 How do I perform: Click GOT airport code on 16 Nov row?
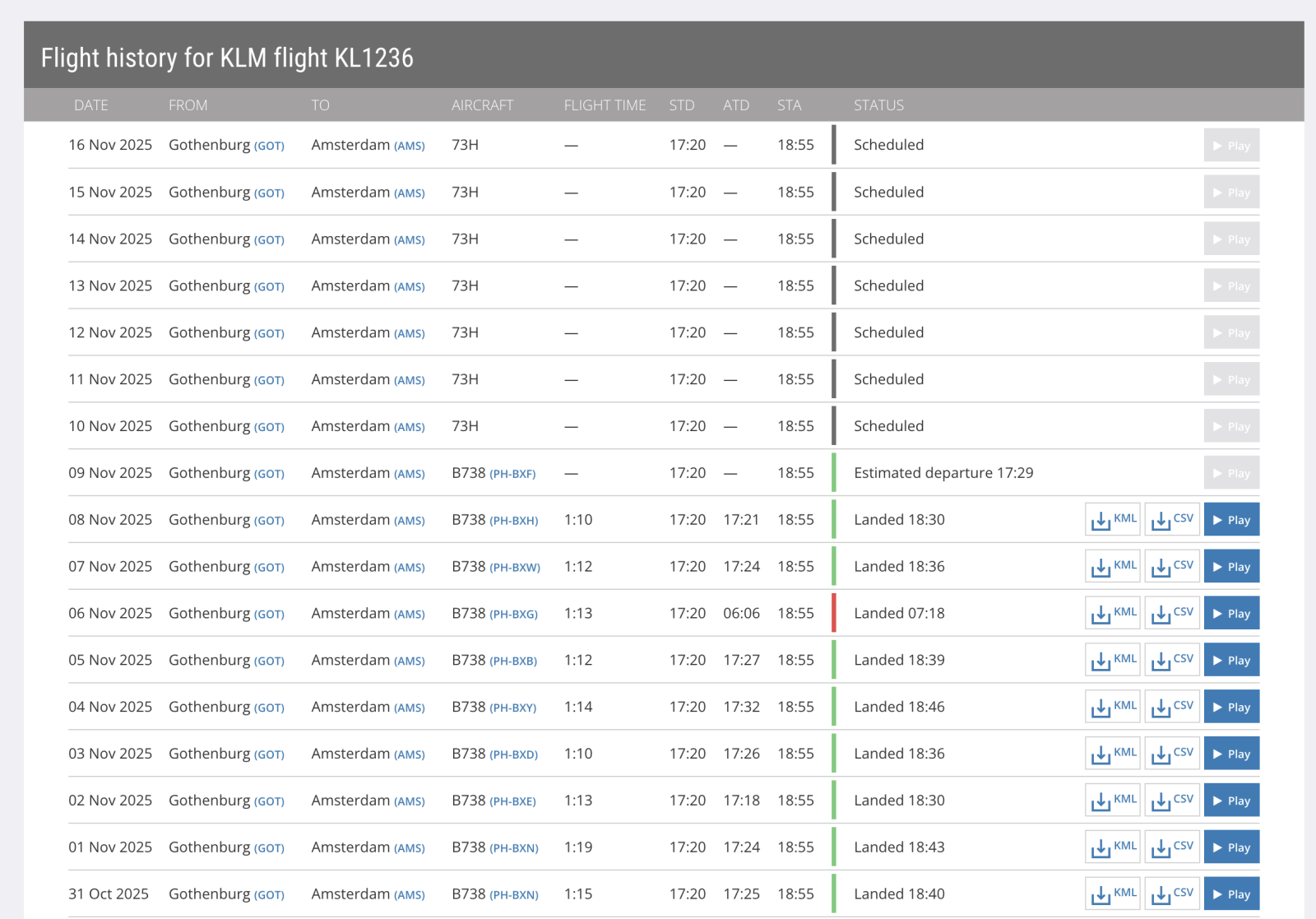coord(269,146)
